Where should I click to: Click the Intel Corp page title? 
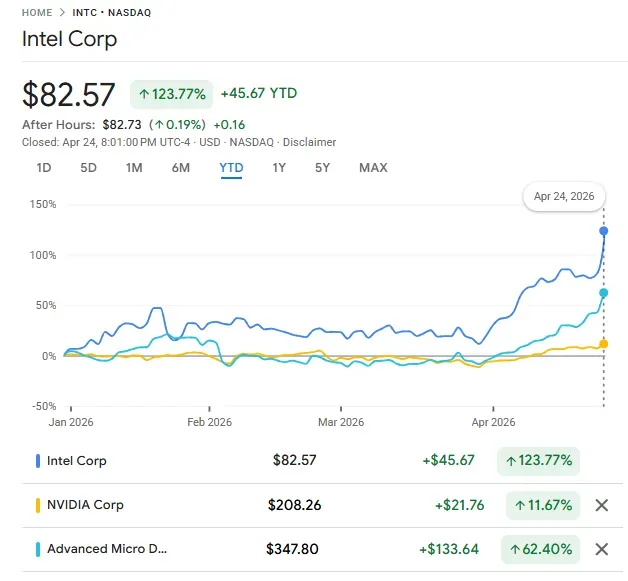(69, 39)
